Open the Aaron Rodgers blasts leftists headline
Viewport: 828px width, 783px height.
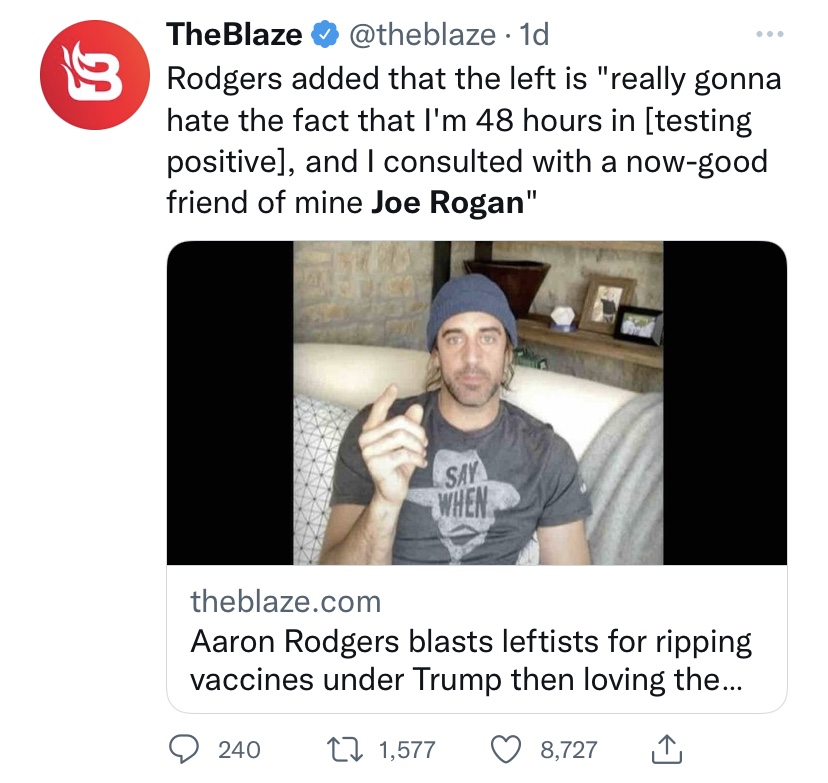(x=470, y=641)
